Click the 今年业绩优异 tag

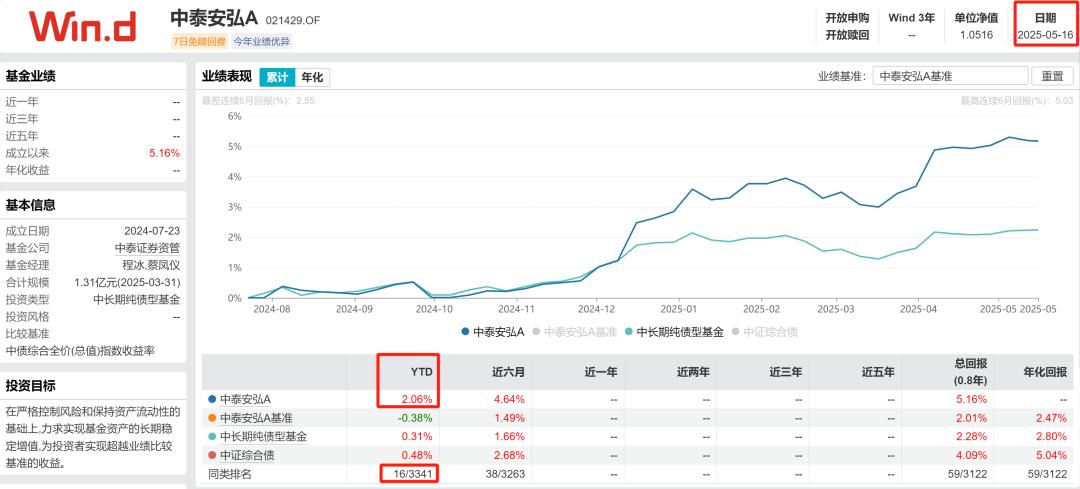coord(262,41)
